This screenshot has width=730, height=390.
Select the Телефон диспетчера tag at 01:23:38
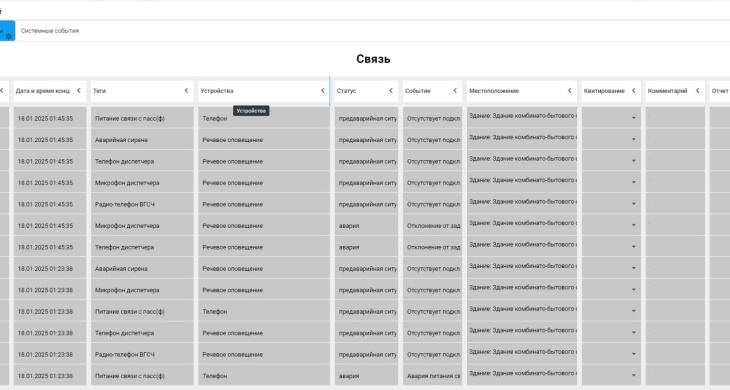pos(124,333)
